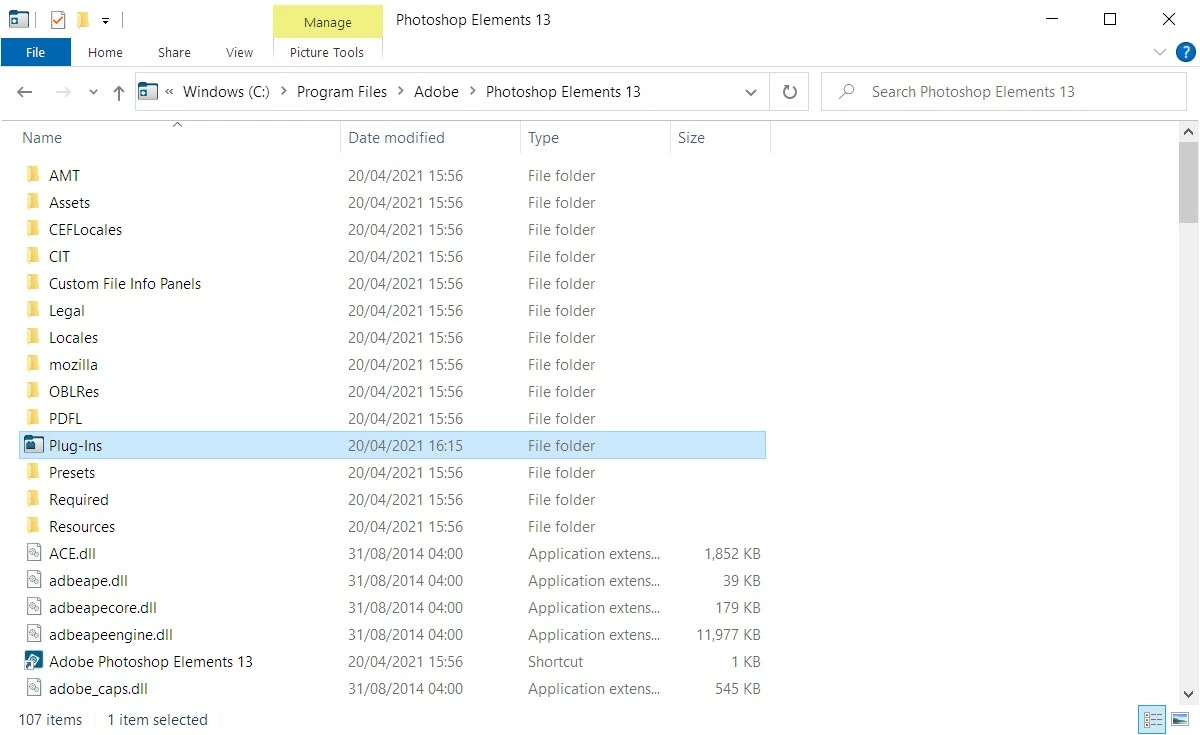Go back with the Back arrow
Image resolution: width=1200 pixels, height=735 pixels.
pyautogui.click(x=25, y=92)
